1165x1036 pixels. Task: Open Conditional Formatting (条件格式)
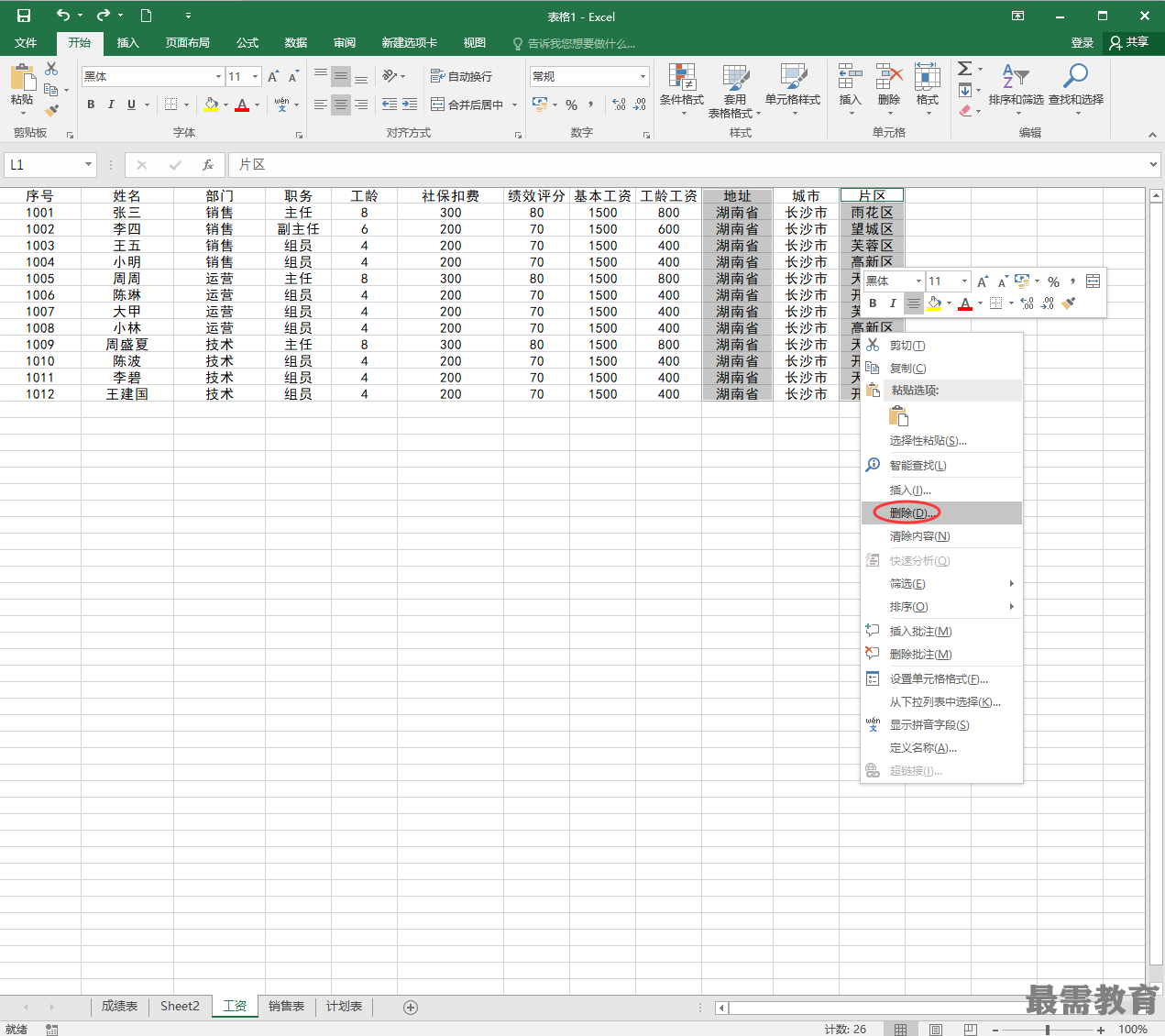[682, 90]
